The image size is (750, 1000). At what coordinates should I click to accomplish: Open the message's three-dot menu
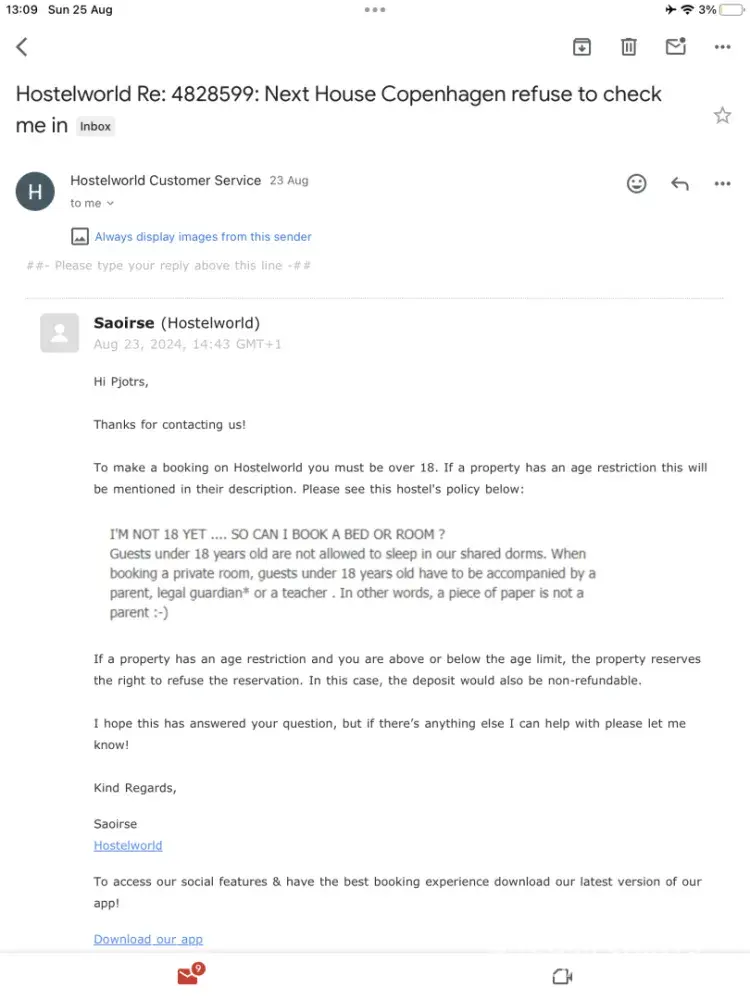coord(722,183)
